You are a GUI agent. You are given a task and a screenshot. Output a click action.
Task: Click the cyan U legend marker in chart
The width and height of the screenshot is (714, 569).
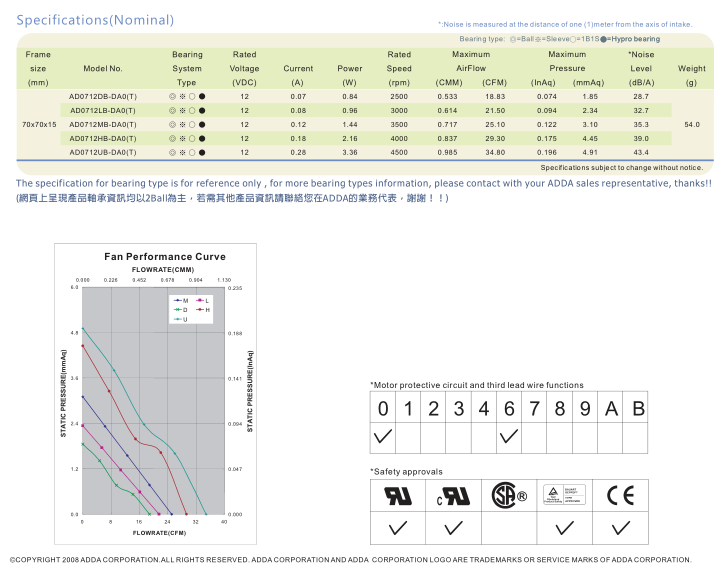178,320
